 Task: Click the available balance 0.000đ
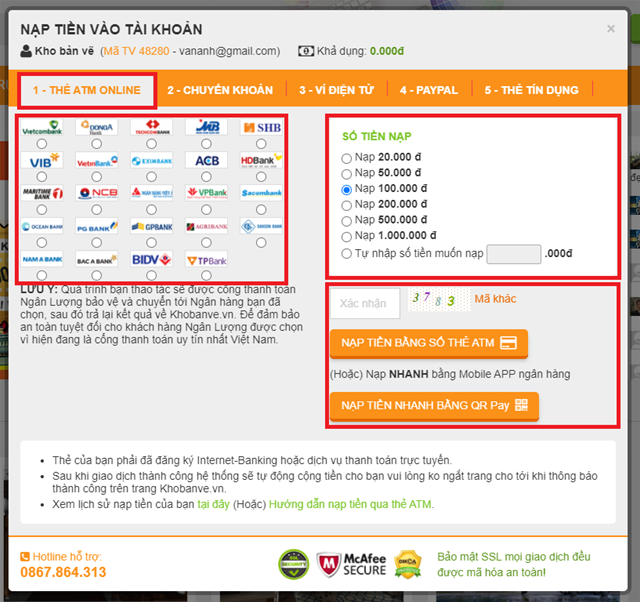pyautogui.click(x=387, y=51)
